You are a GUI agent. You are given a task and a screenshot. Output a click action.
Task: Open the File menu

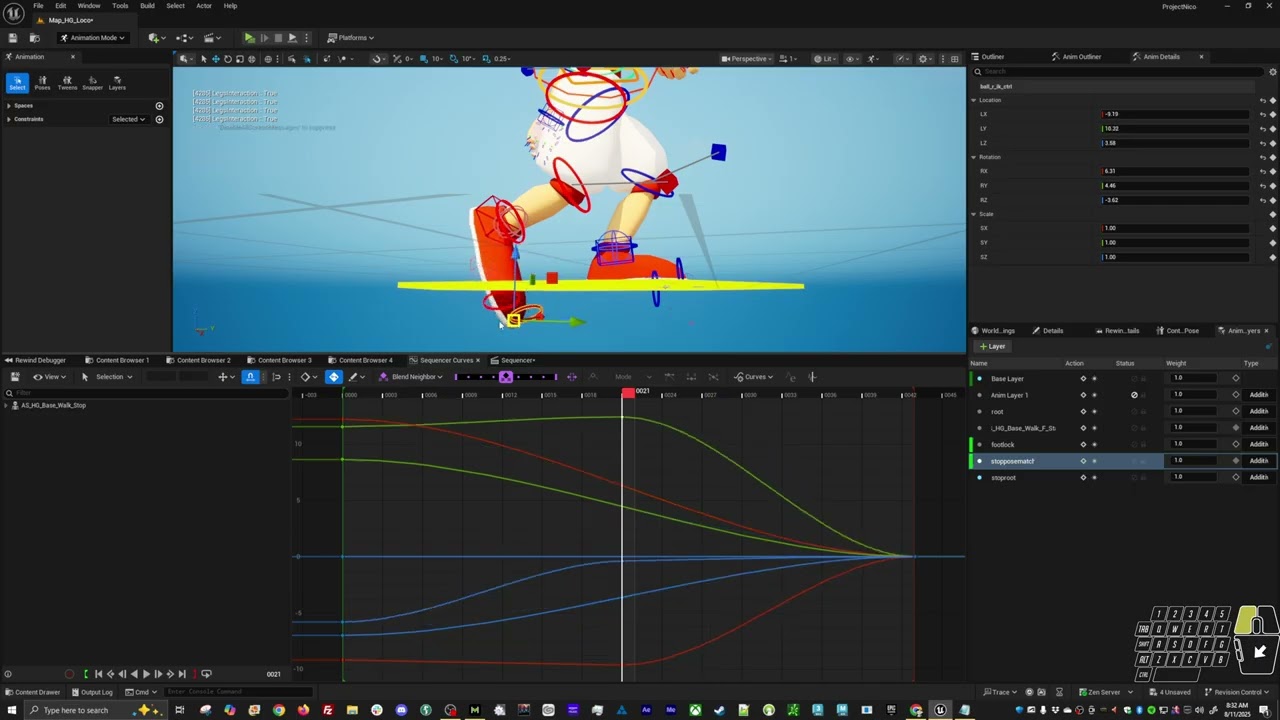[38, 6]
